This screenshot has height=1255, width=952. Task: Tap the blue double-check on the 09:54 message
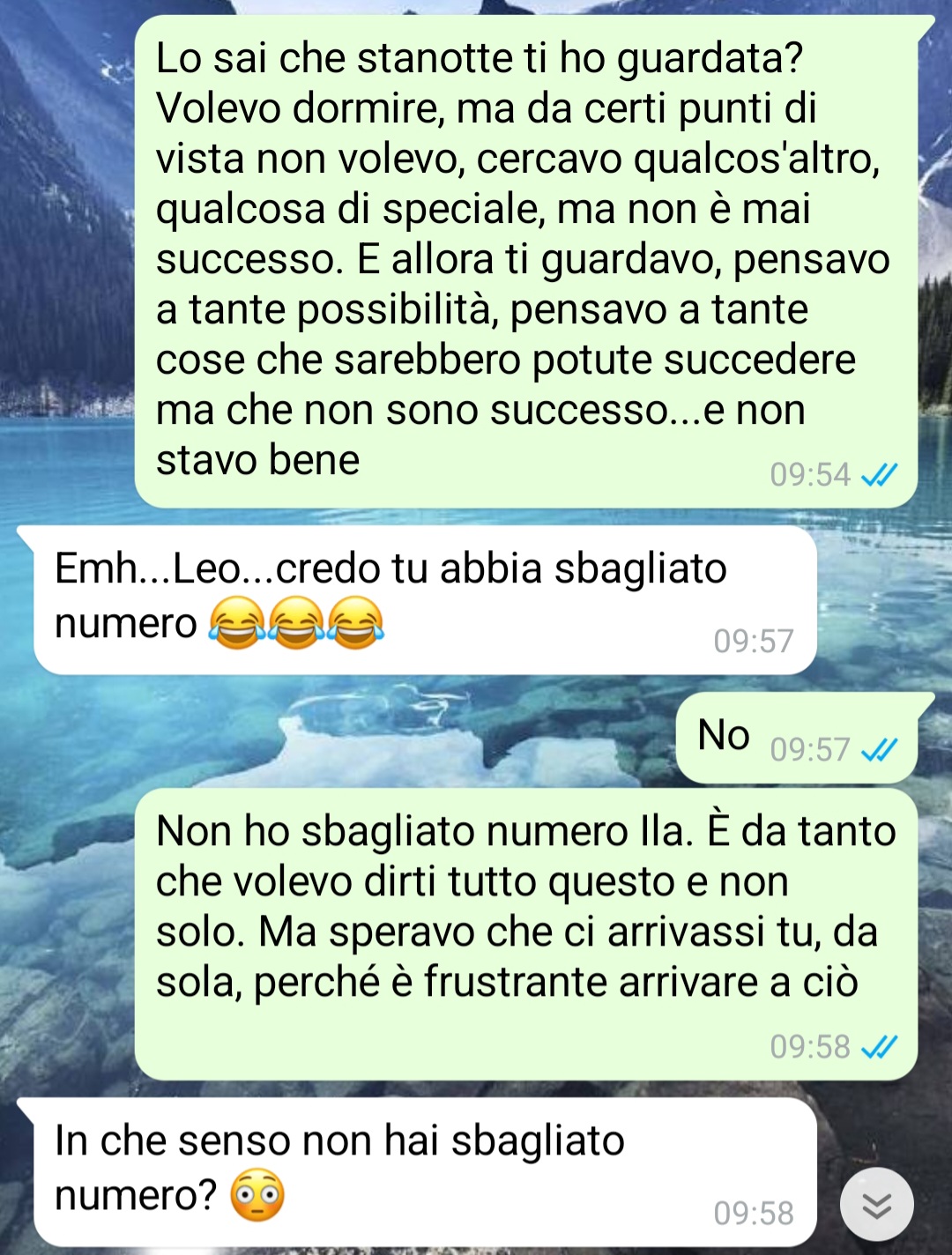[879, 475]
